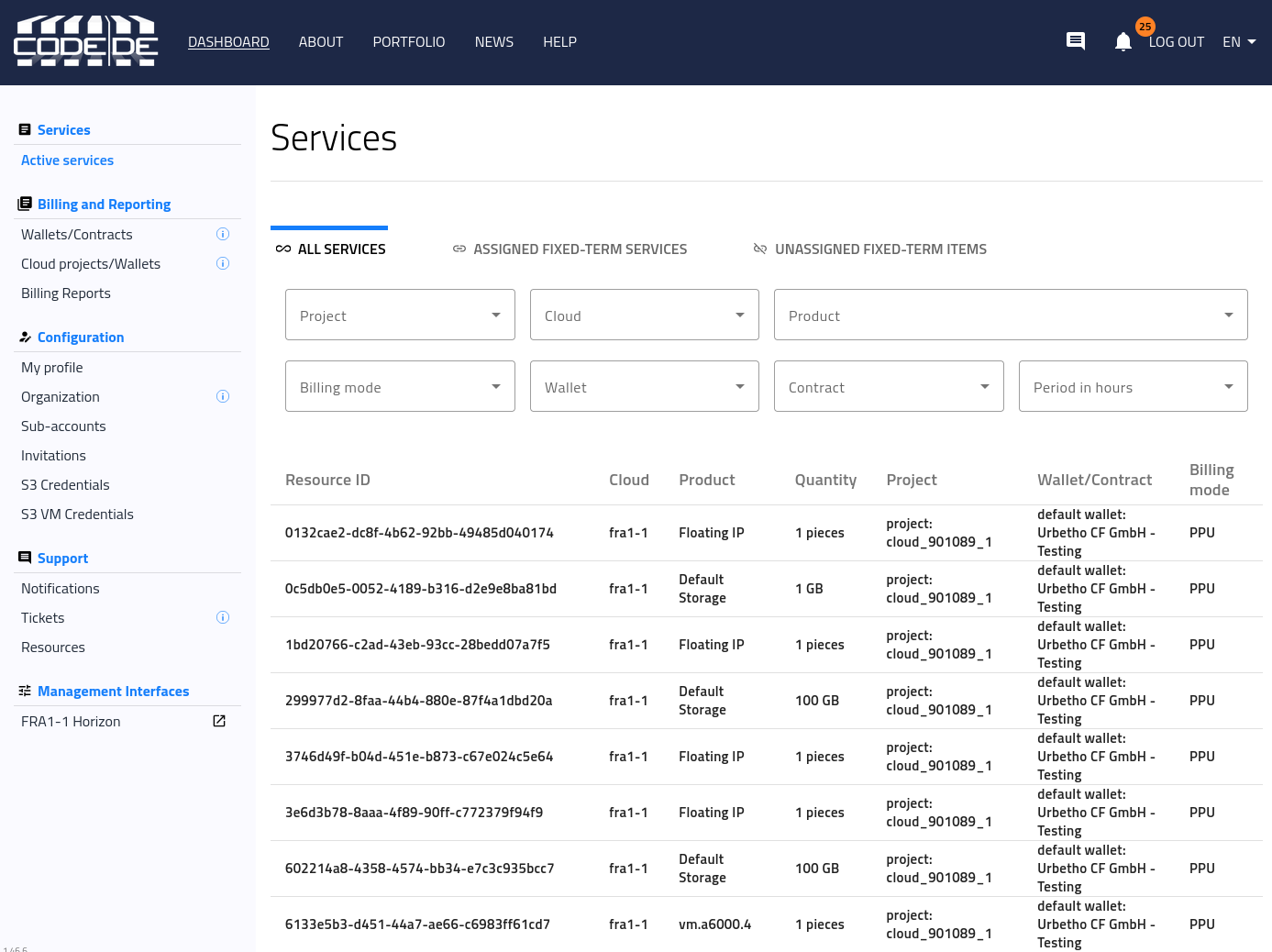
Task: Click the CODE-DE logo
Action: click(x=86, y=42)
